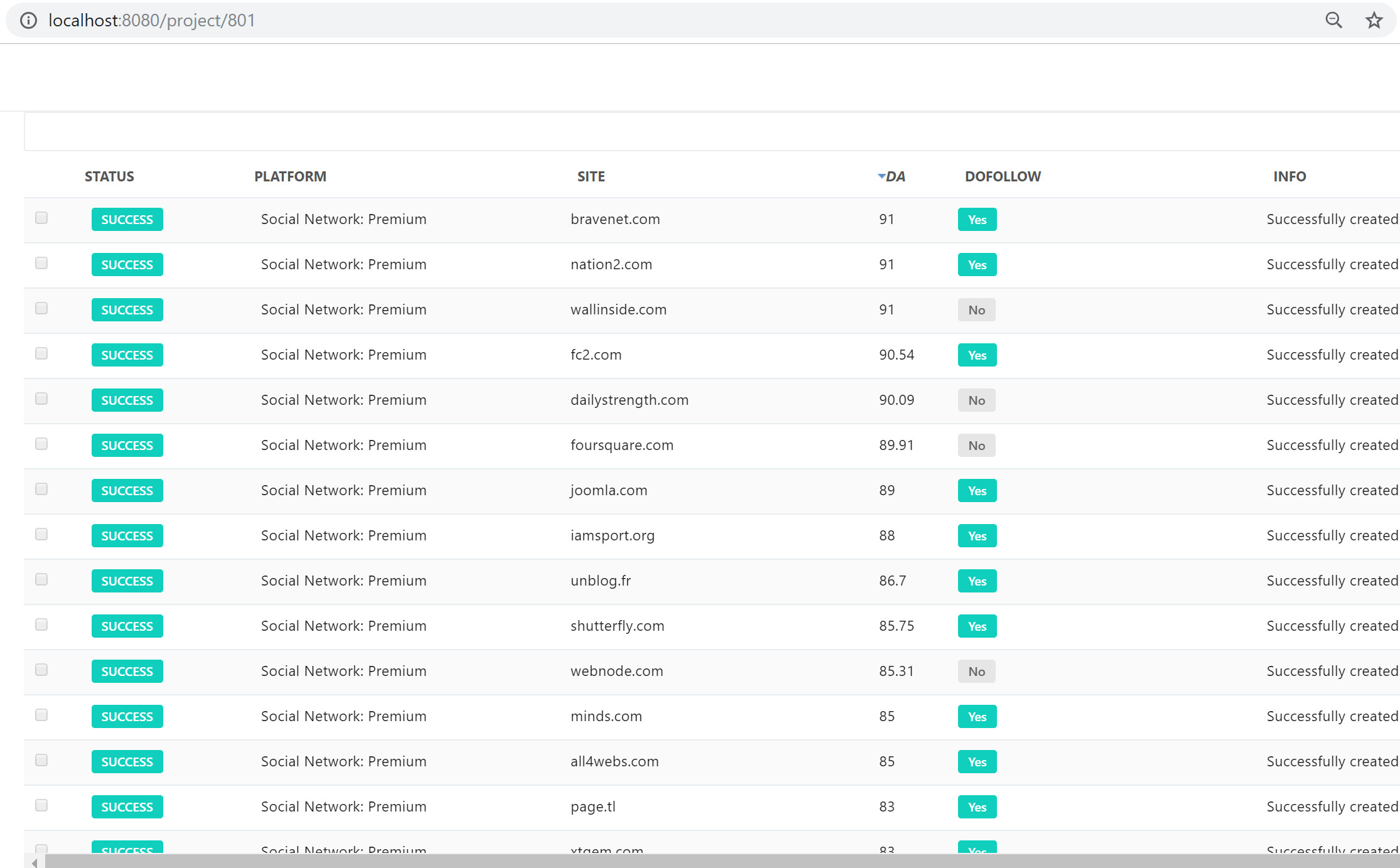Click the site information icon in address bar
Image resolution: width=1400 pixels, height=868 pixels.
[28, 21]
